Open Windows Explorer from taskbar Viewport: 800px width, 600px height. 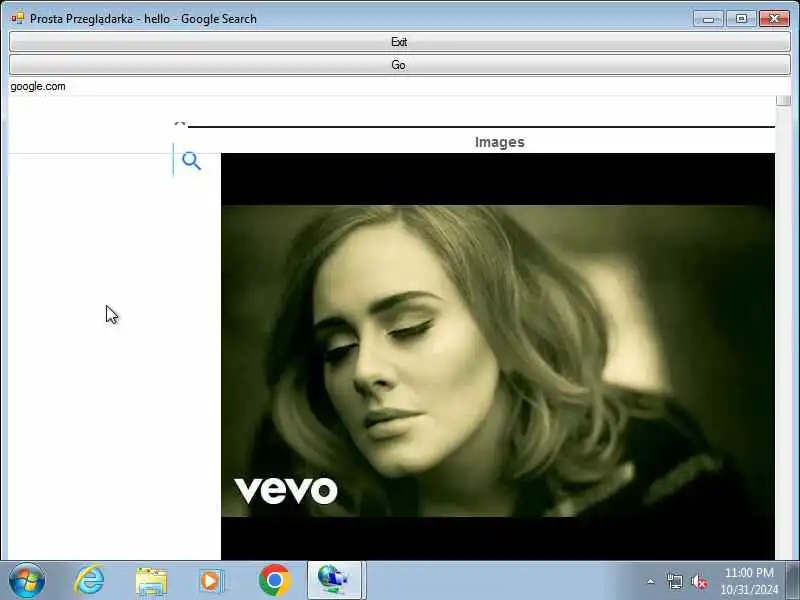tap(151, 581)
